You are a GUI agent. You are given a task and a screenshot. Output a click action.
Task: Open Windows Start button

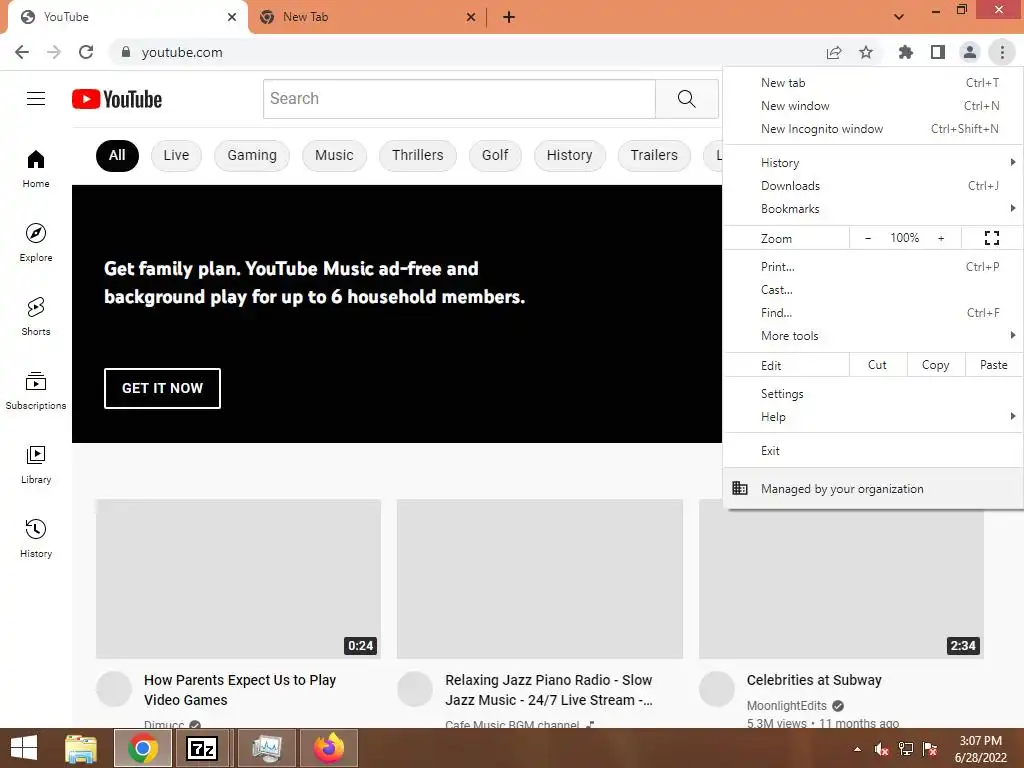pos(24,748)
